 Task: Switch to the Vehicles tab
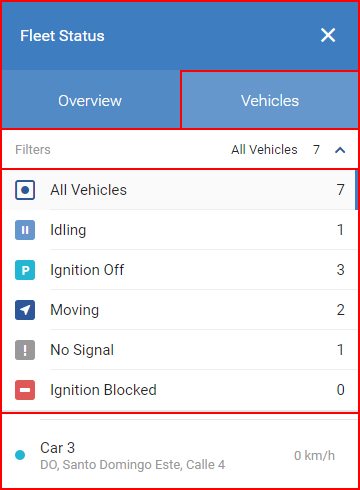pyautogui.click(x=270, y=100)
